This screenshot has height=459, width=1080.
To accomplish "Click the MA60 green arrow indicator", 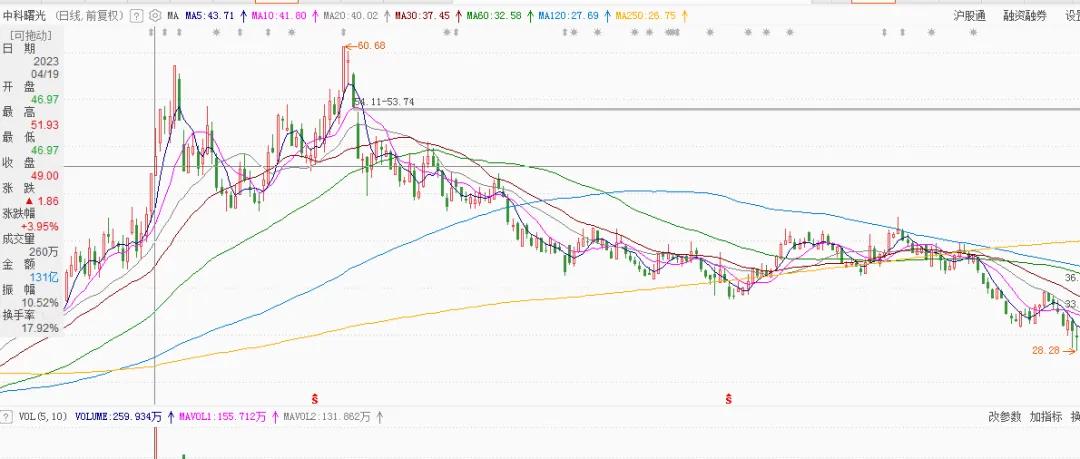I will tap(531, 17).
